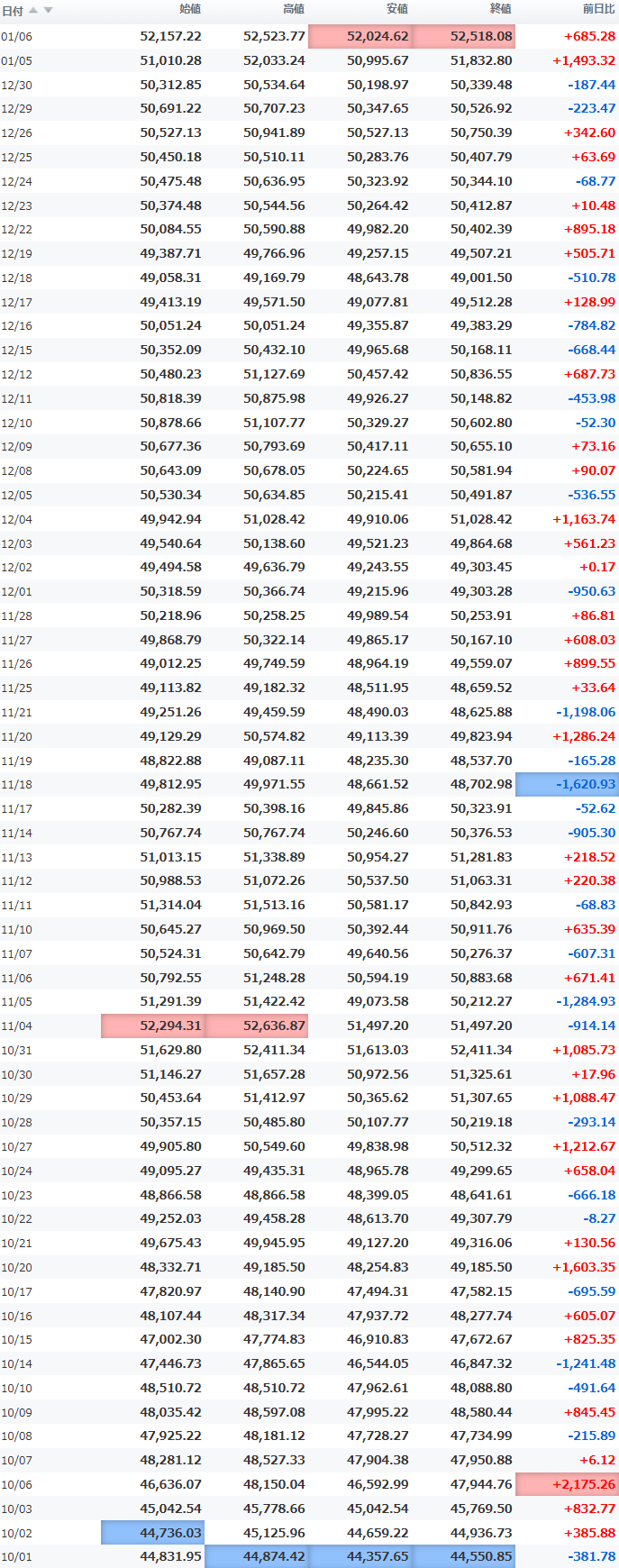
Task: Click the change value -1,198.06
Action: (x=586, y=713)
